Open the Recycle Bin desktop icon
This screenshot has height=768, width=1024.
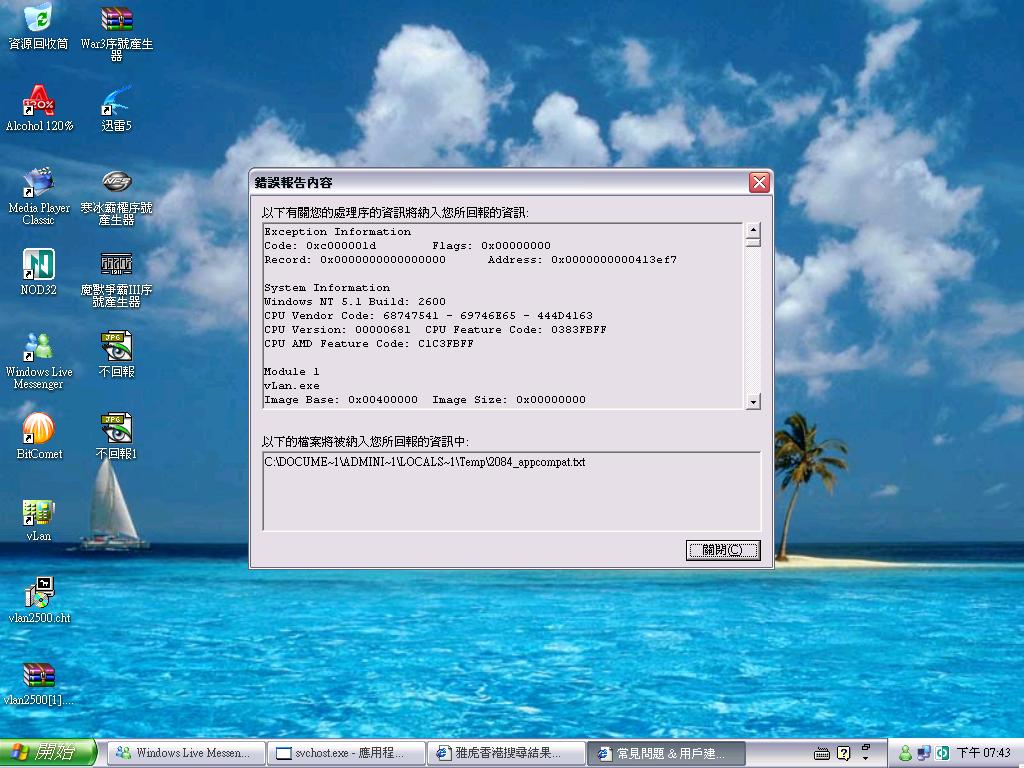pyautogui.click(x=38, y=19)
